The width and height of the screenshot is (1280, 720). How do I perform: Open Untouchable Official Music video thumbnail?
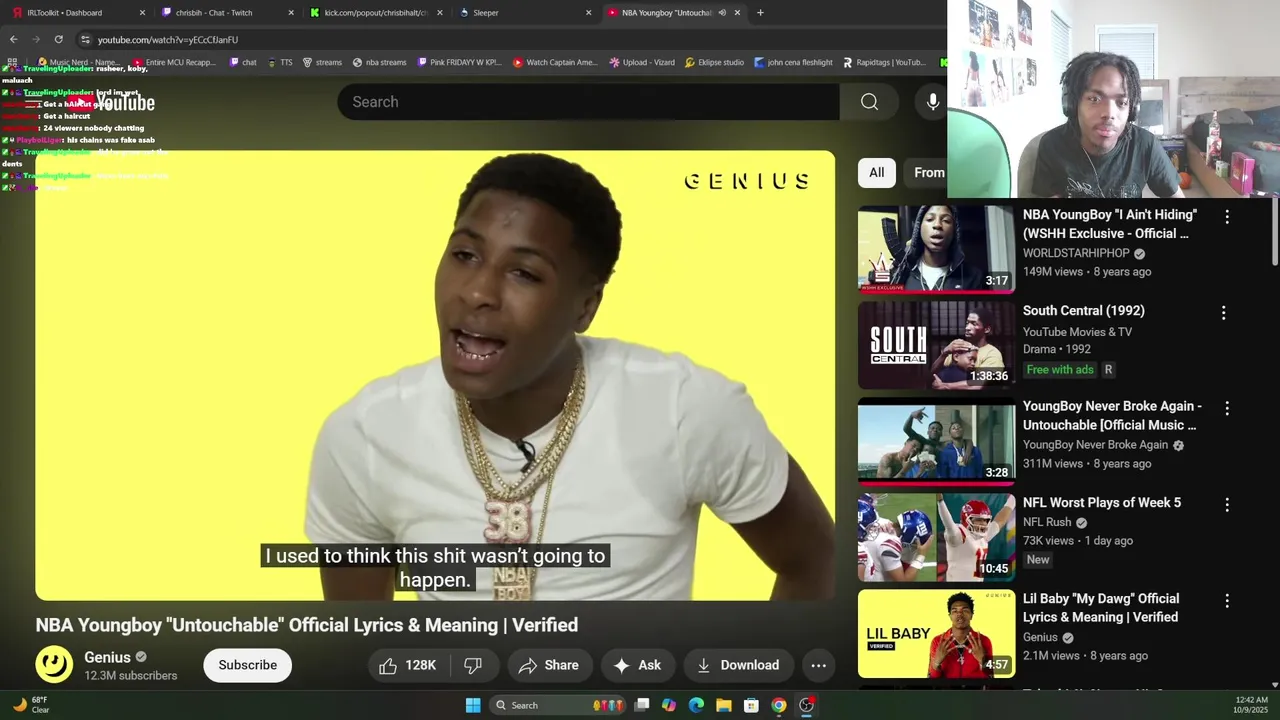pos(937,441)
